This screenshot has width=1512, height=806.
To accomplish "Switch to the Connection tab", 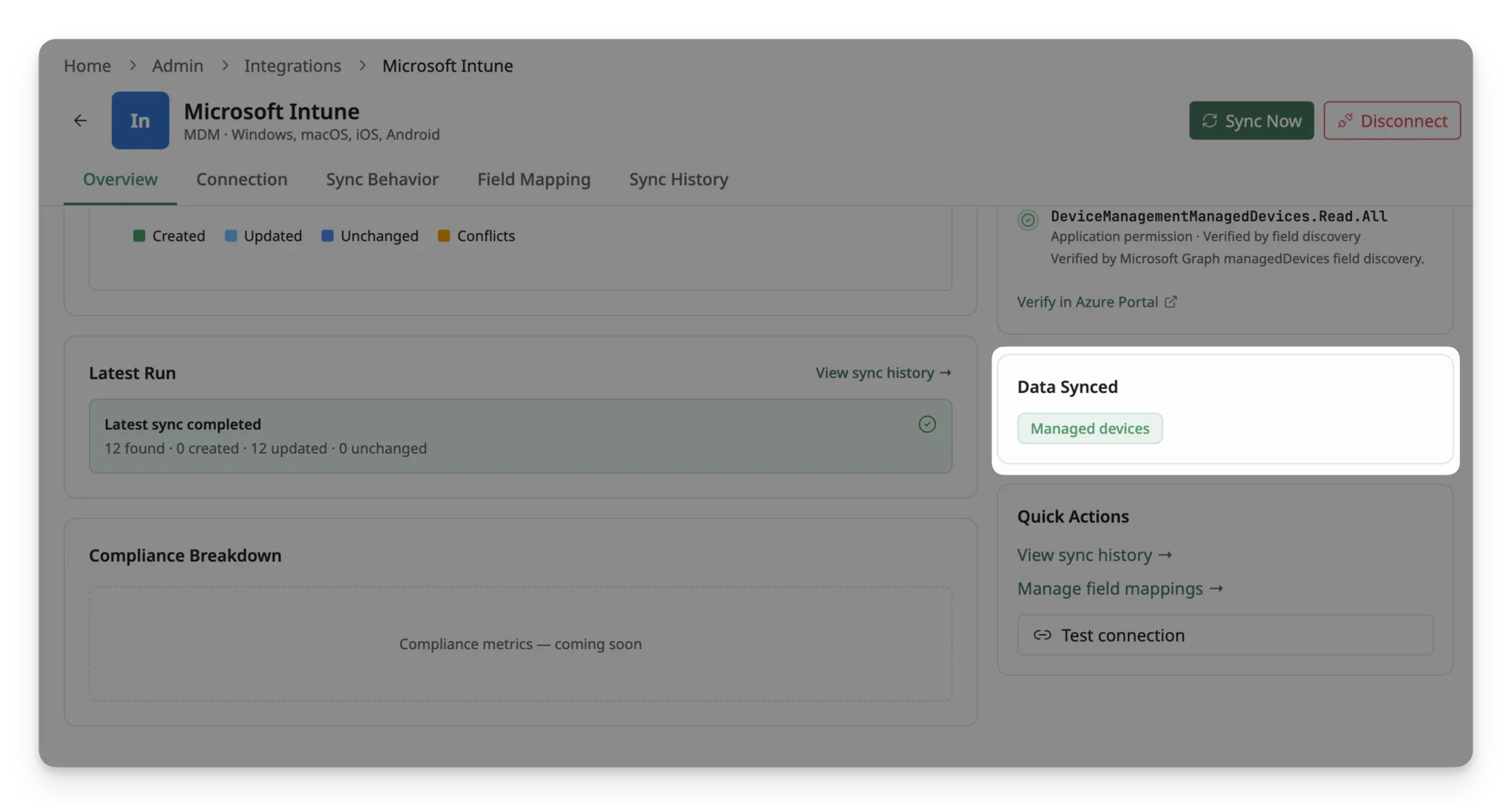I will (x=242, y=180).
